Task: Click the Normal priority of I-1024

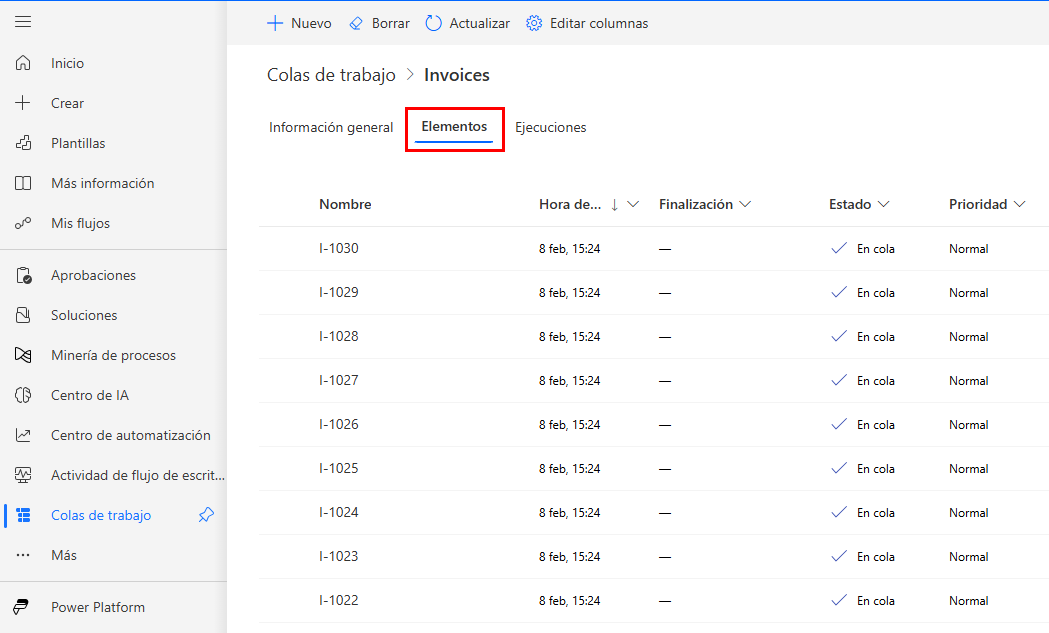Action: [x=969, y=513]
